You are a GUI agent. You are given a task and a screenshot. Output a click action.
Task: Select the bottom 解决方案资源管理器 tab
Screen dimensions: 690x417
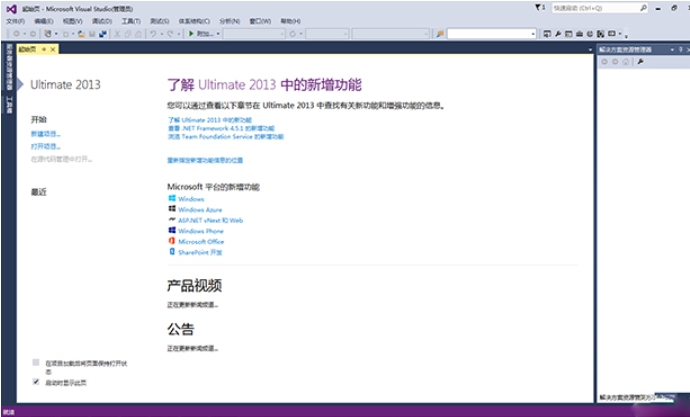(x=626, y=398)
